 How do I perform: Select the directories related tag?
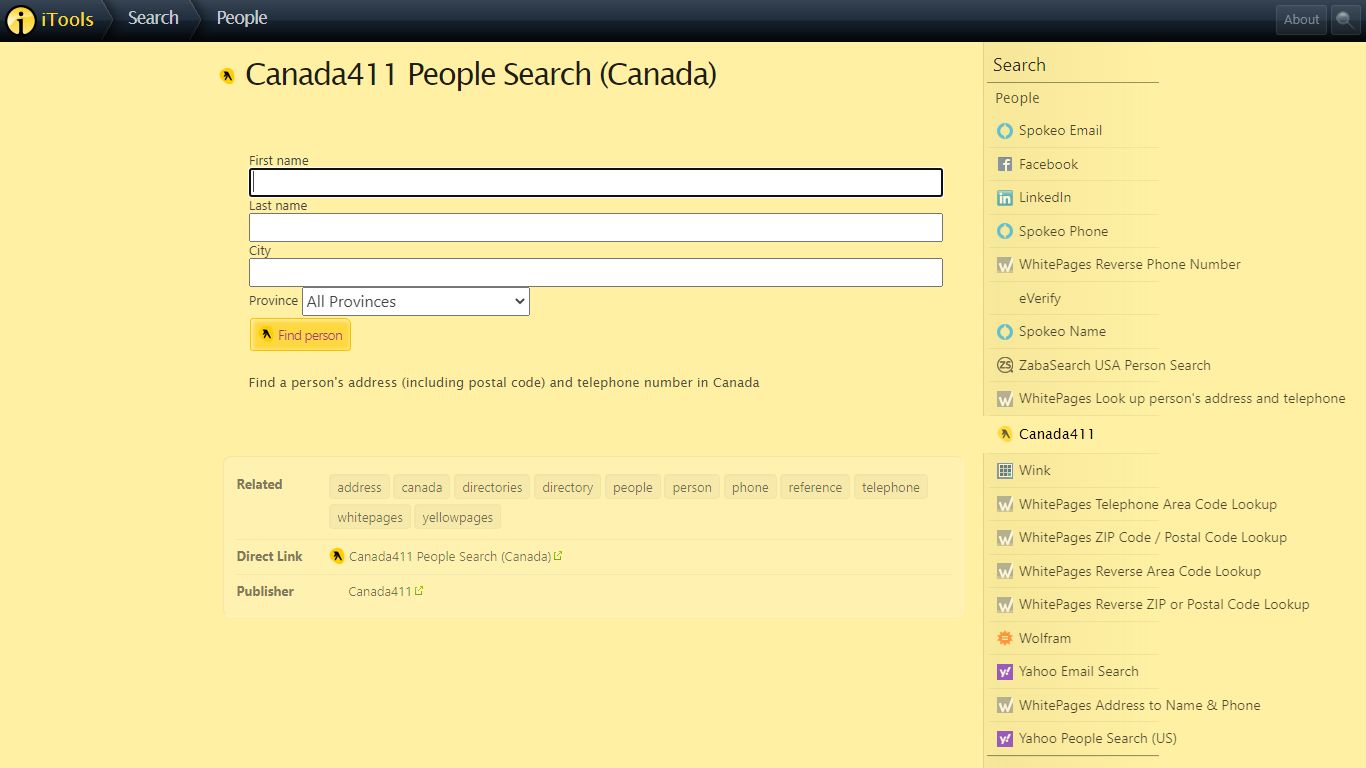click(492, 487)
